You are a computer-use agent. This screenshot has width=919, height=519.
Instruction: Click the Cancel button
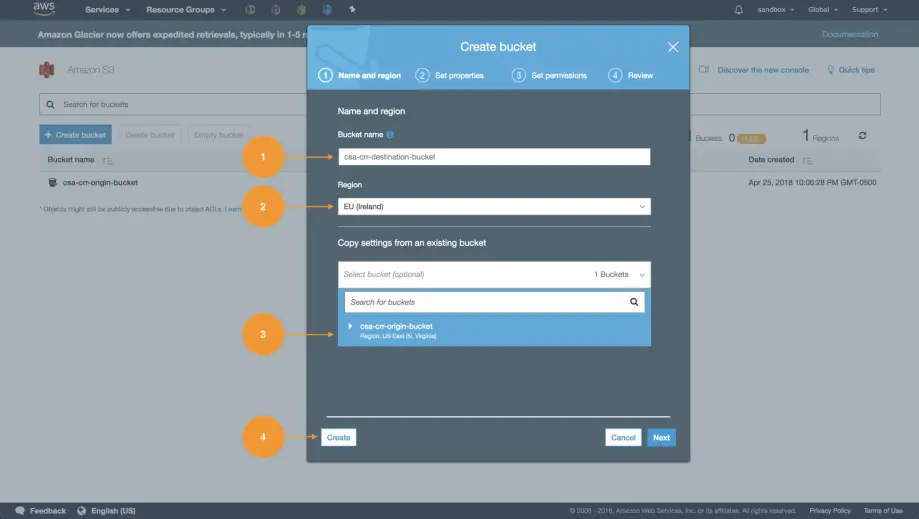coord(623,438)
